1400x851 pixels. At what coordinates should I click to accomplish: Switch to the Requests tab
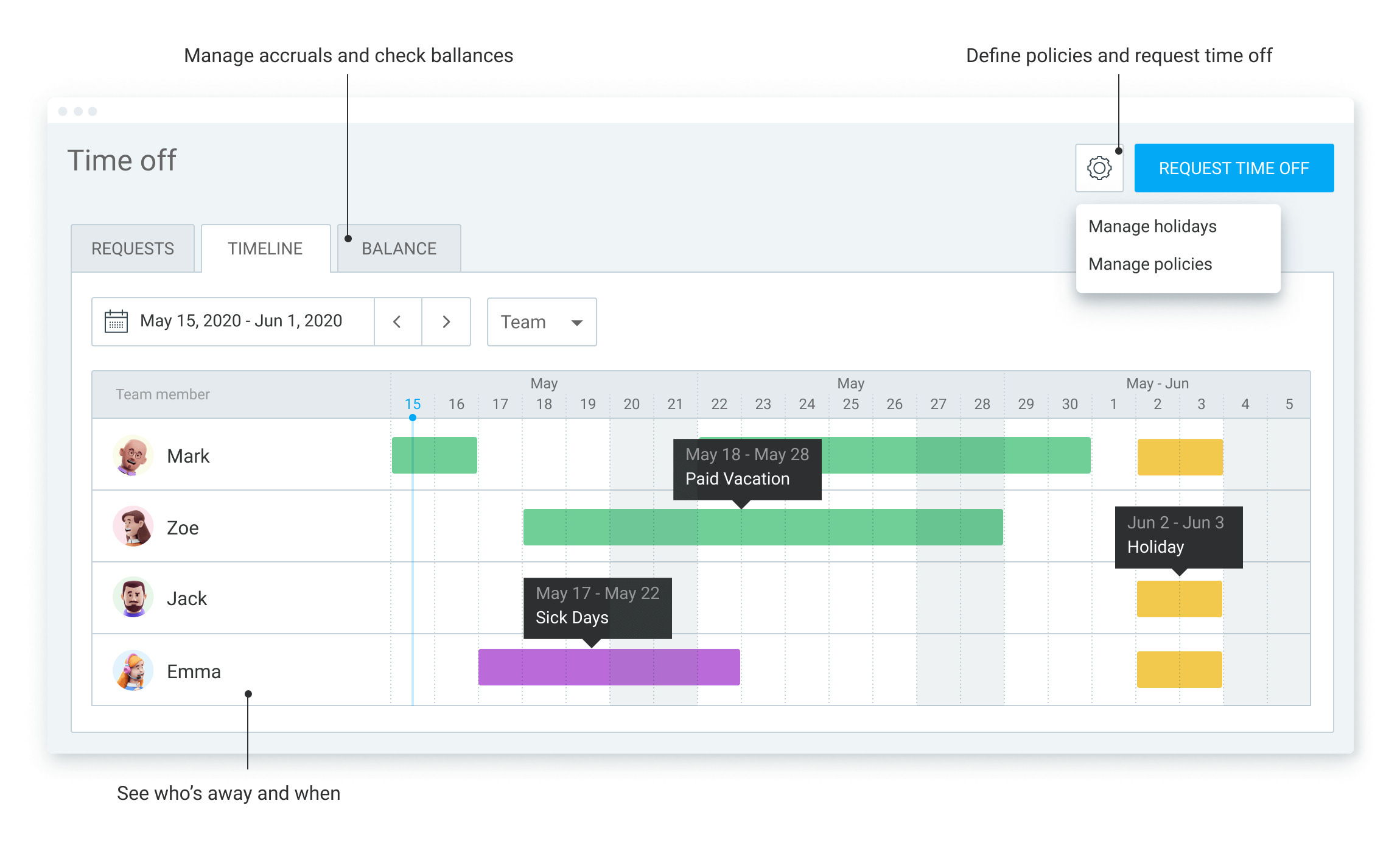(x=133, y=248)
